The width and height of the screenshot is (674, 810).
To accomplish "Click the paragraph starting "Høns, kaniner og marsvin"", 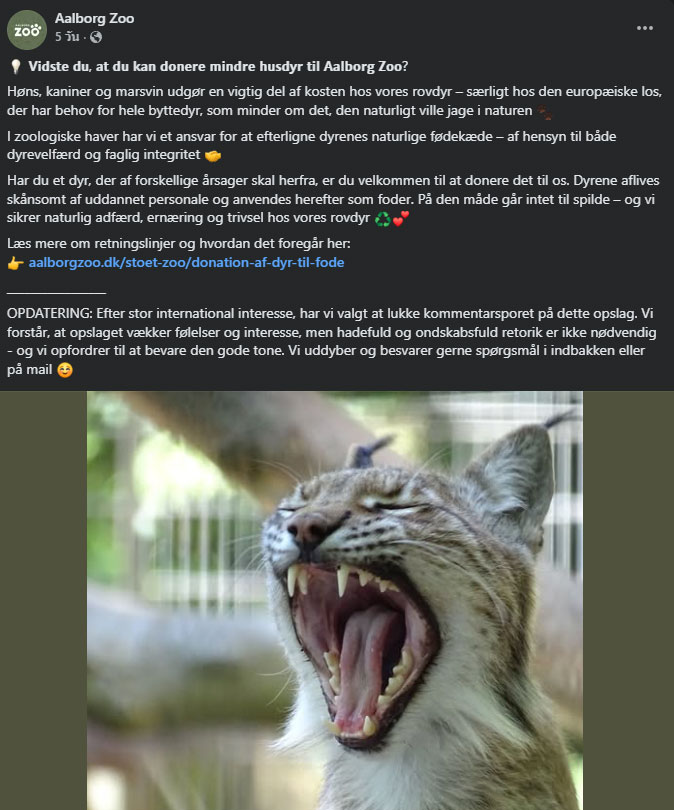I will pyautogui.click(x=334, y=101).
